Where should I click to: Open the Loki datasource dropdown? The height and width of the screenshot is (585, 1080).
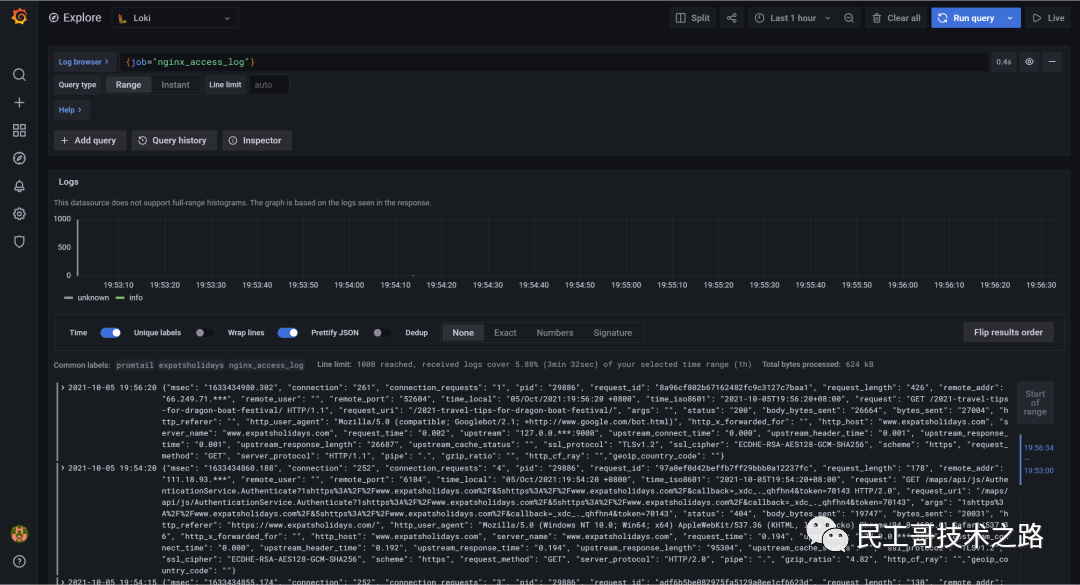pos(175,18)
